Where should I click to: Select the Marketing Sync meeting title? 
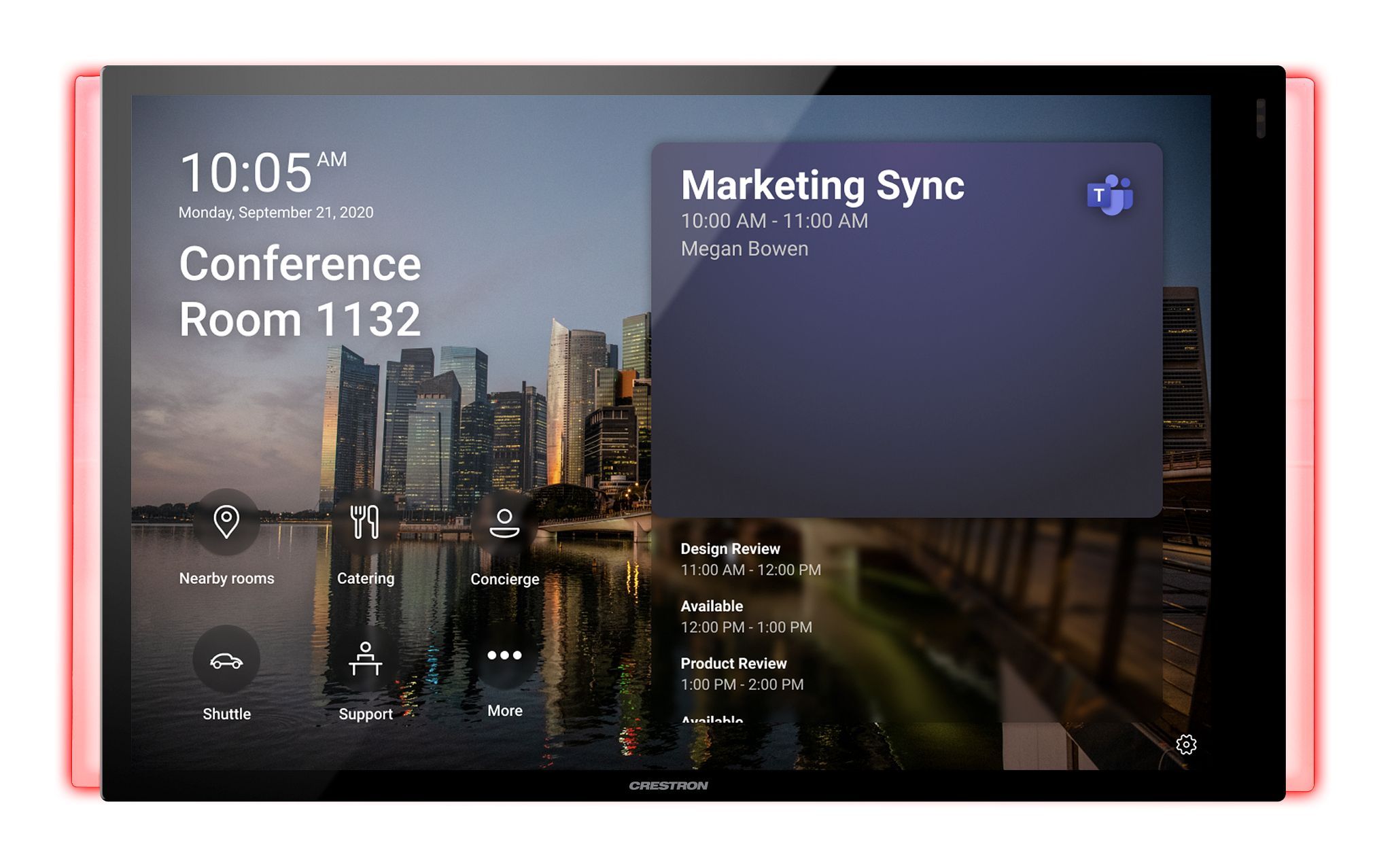822,186
